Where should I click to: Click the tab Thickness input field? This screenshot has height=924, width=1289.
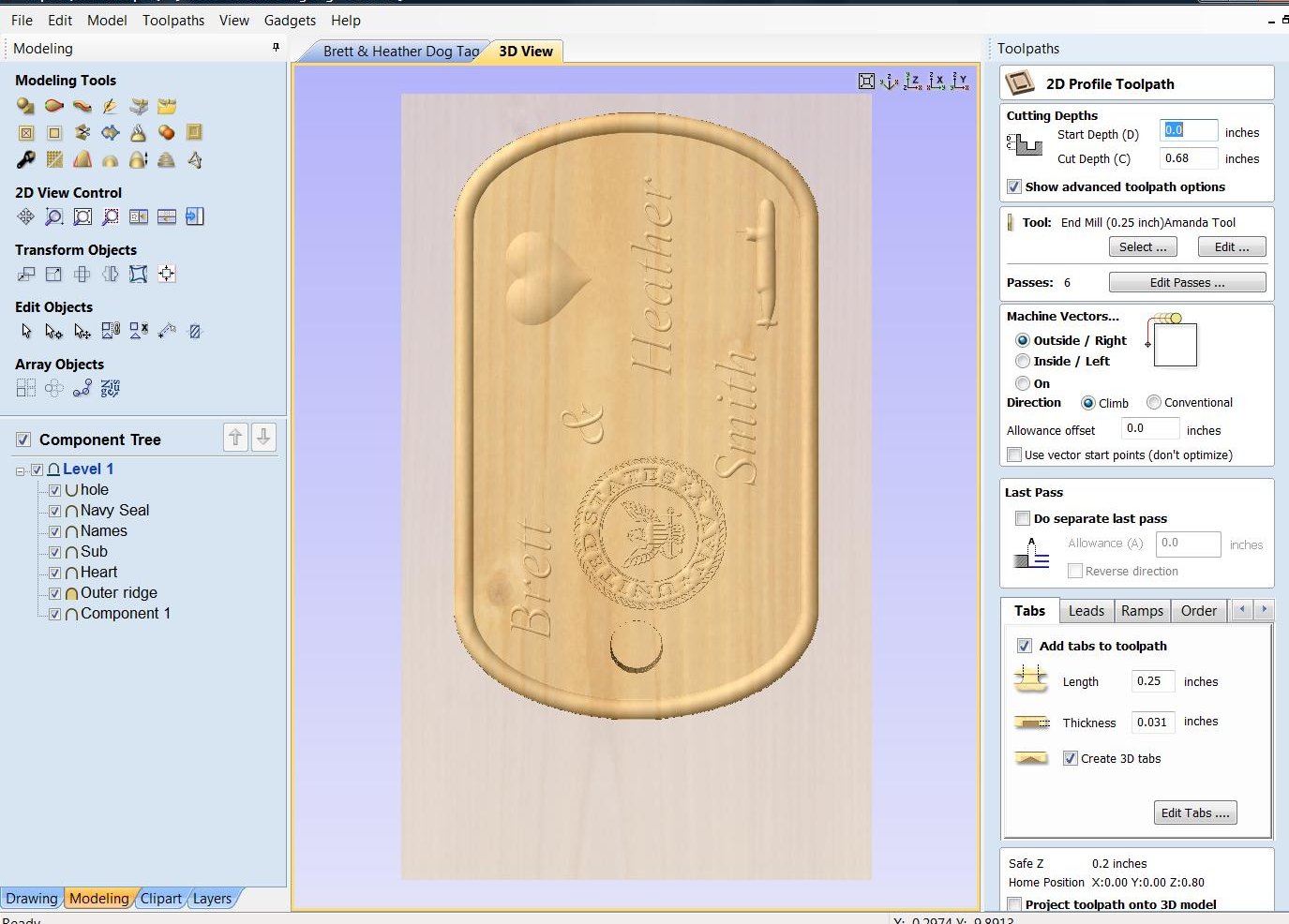(x=1152, y=722)
